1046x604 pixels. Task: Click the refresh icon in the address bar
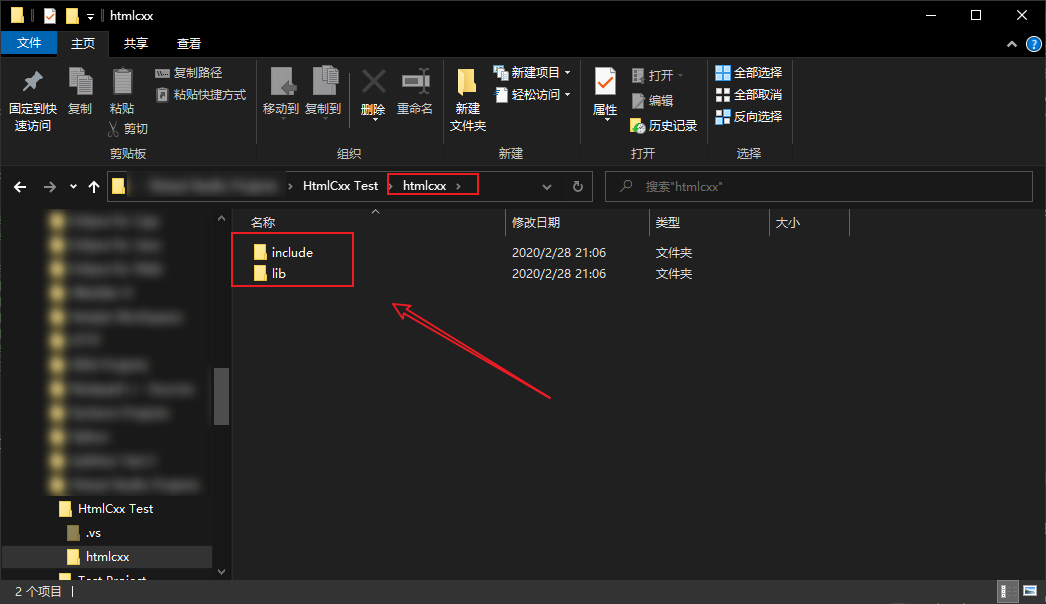(578, 186)
